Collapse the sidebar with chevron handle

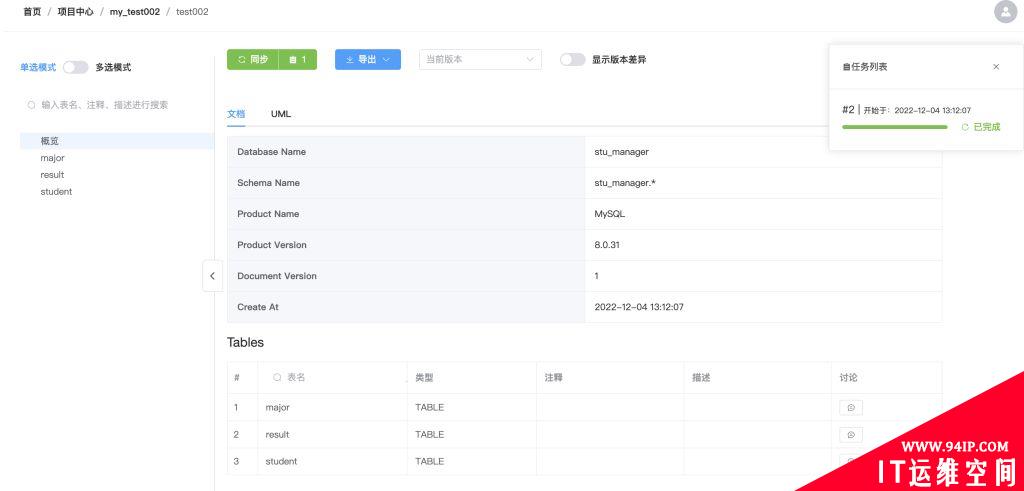tap(212, 276)
